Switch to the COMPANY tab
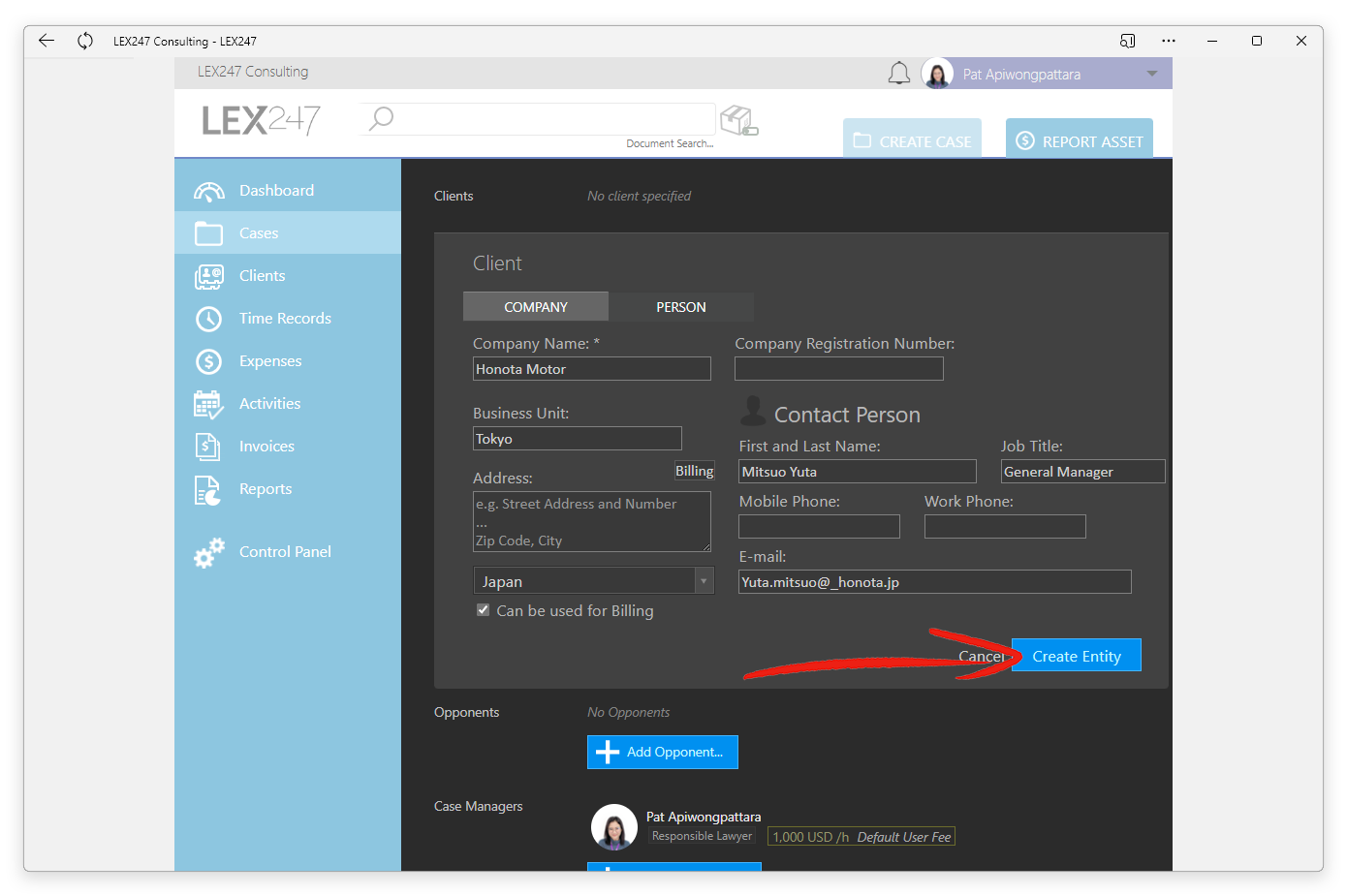Image resolution: width=1347 pixels, height=896 pixels. click(x=536, y=307)
